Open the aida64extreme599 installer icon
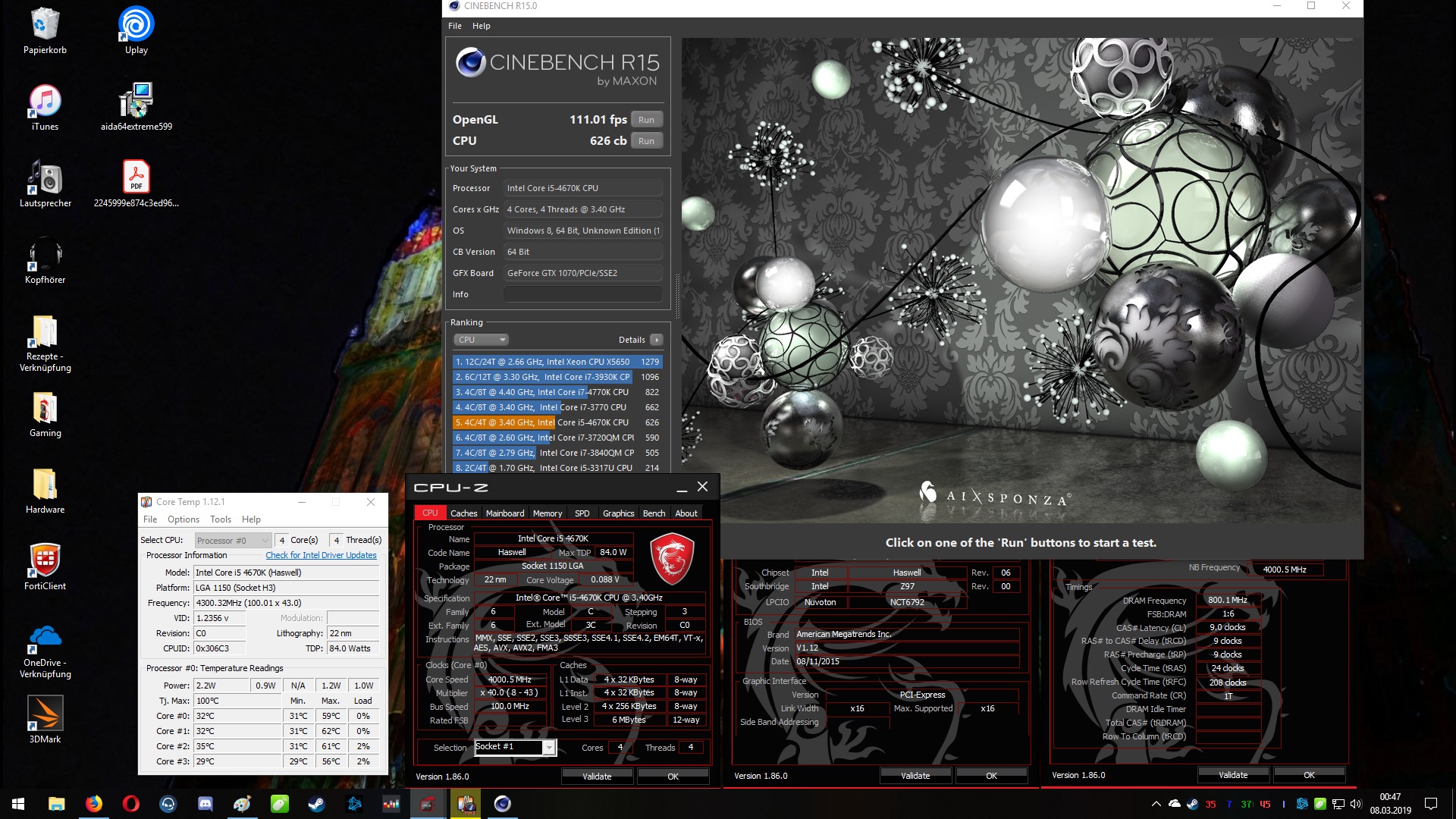The image size is (1456, 819). (x=136, y=108)
